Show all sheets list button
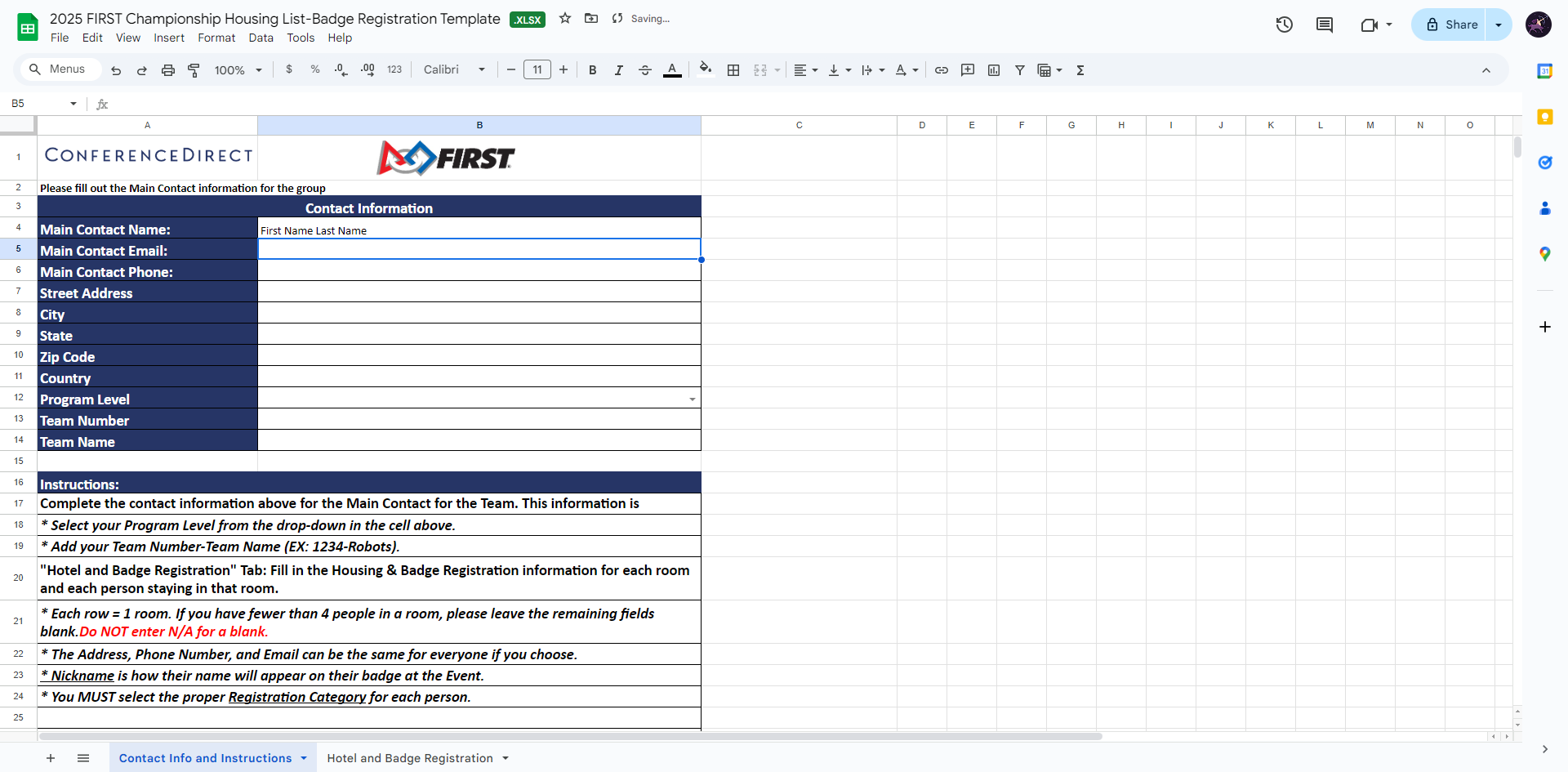The width and height of the screenshot is (1568, 772). 83,758
